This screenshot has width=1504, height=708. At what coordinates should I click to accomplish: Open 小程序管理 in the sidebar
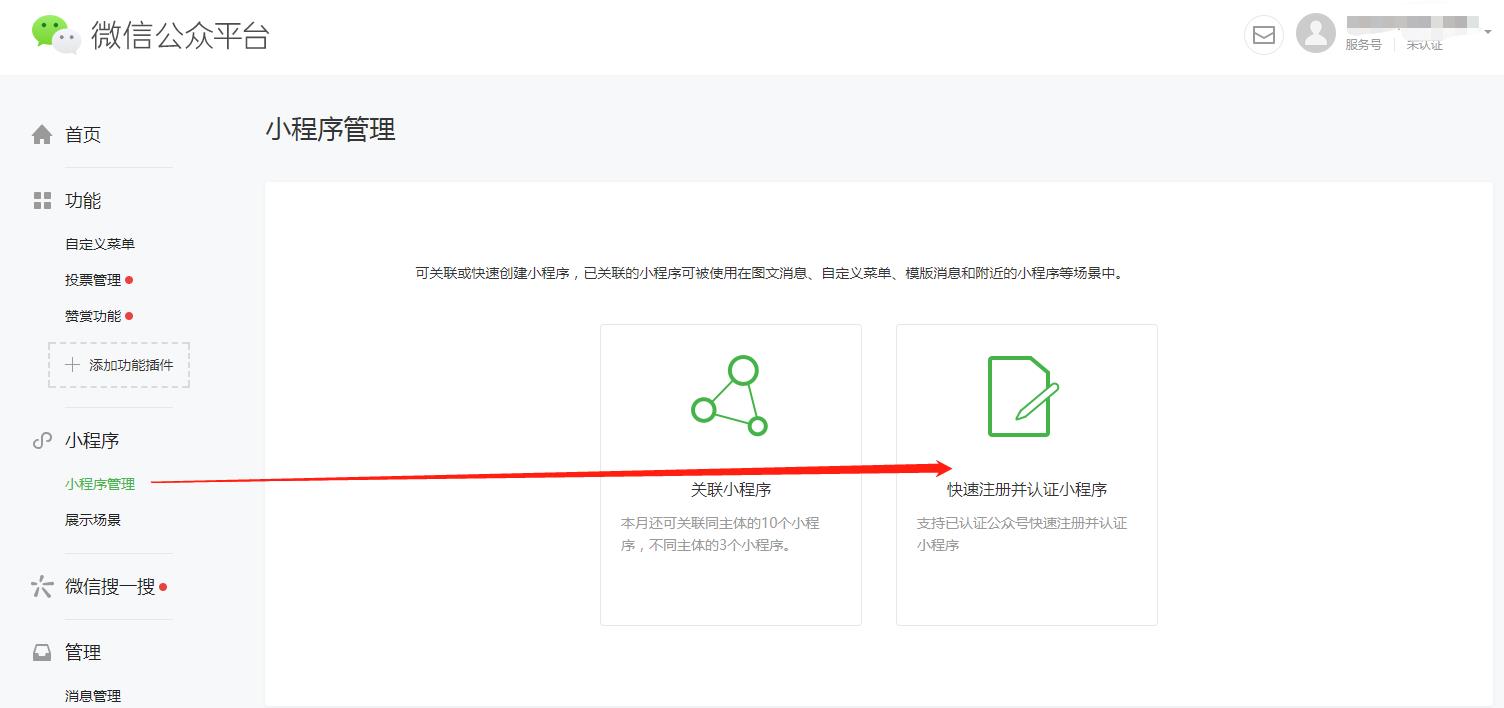pos(100,484)
